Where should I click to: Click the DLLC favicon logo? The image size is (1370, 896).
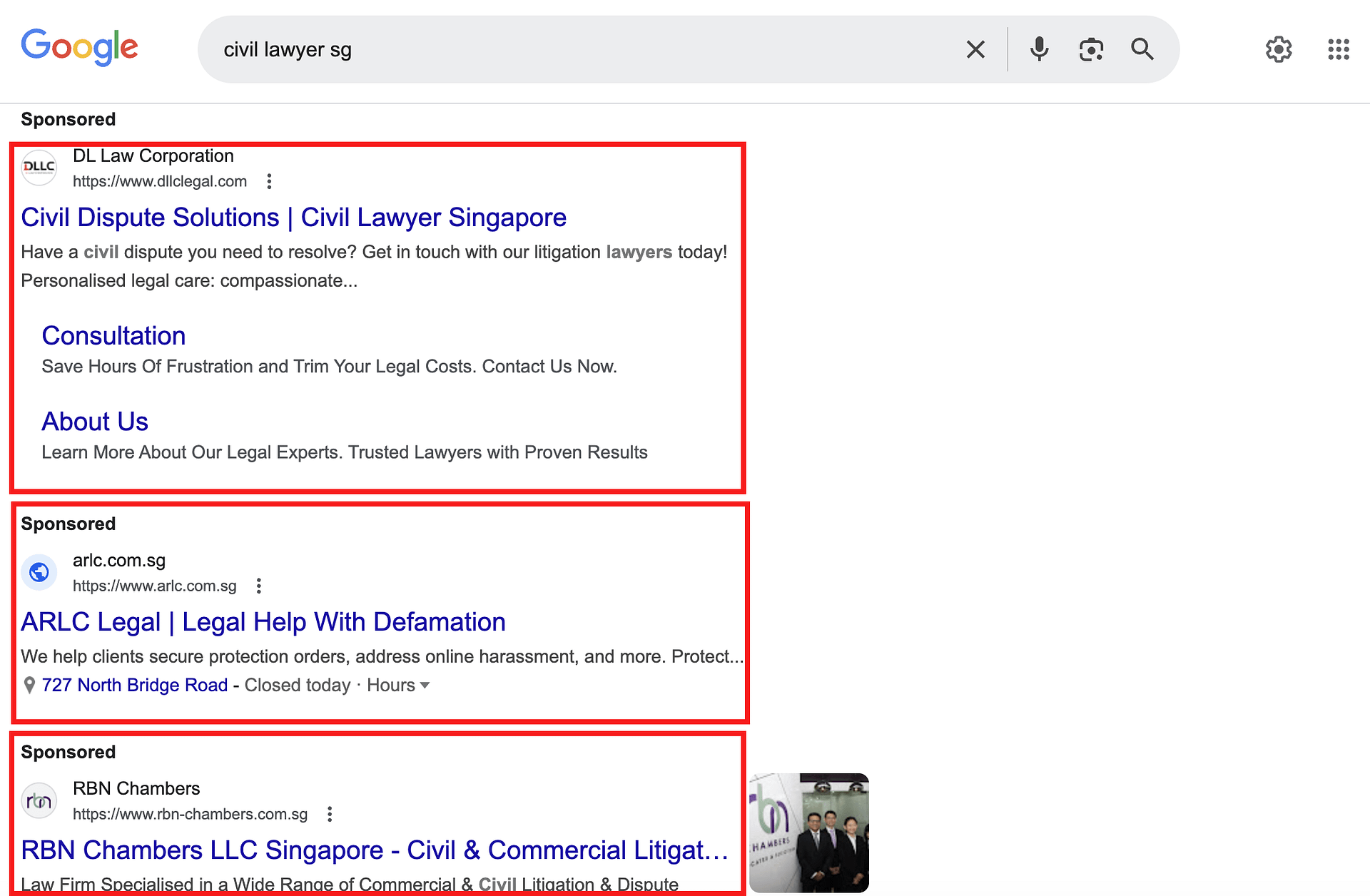[39, 168]
